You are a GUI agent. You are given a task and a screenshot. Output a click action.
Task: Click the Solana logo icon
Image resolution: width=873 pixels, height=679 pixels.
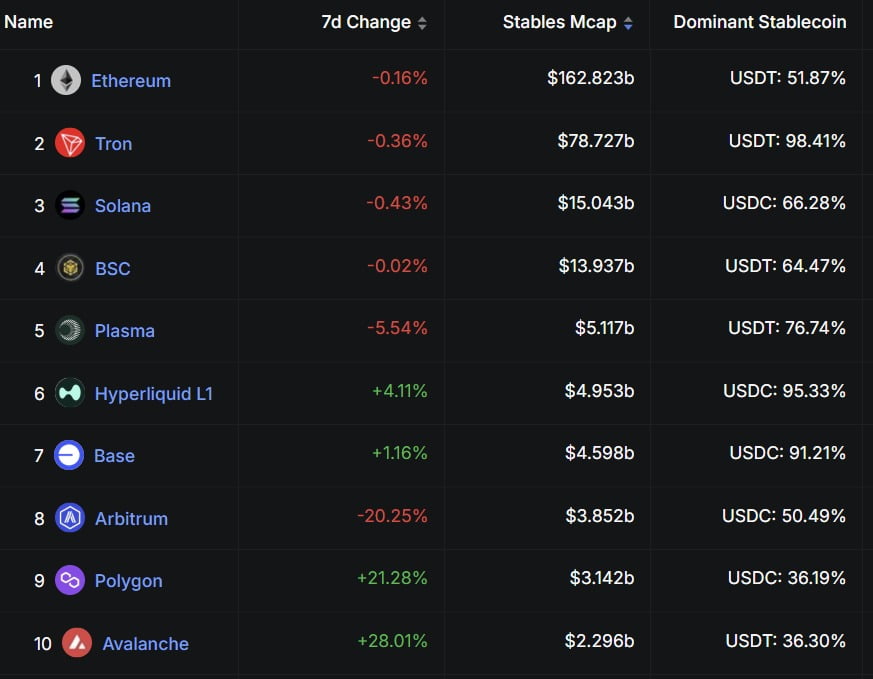tap(70, 206)
